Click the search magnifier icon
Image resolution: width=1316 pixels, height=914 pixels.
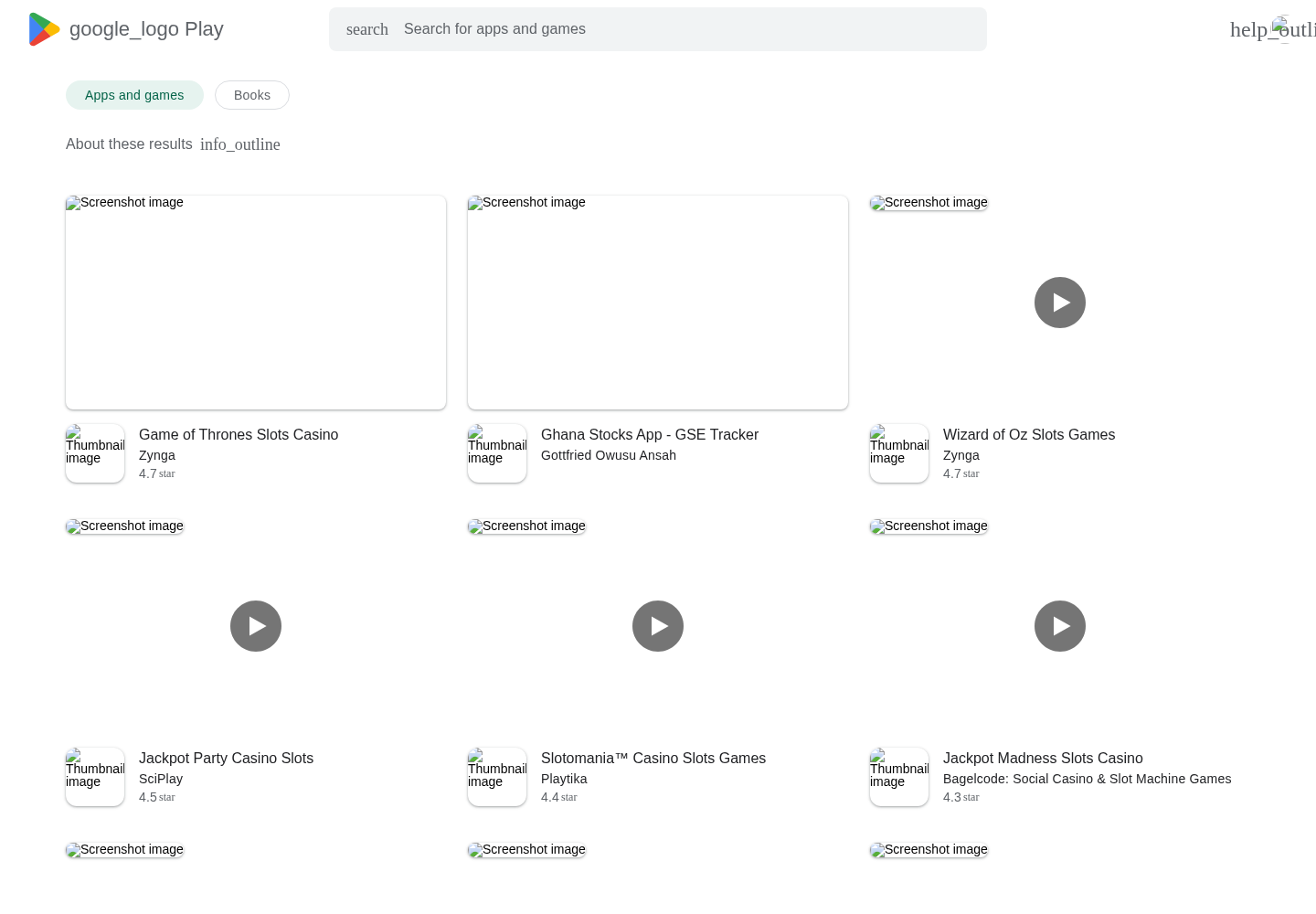pos(367,29)
